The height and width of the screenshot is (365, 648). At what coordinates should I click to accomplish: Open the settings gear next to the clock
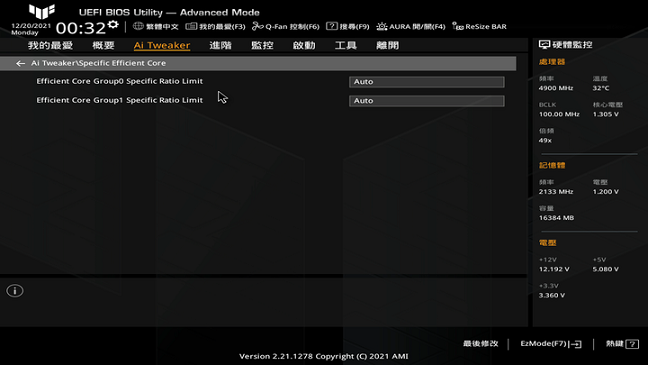113,25
